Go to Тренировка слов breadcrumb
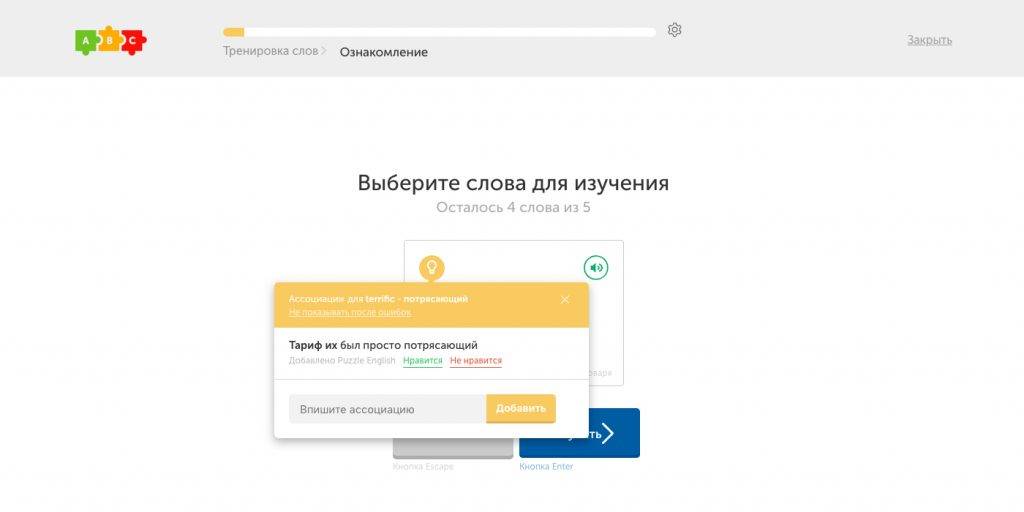Screen dimensions: 1024x512 point(270,51)
